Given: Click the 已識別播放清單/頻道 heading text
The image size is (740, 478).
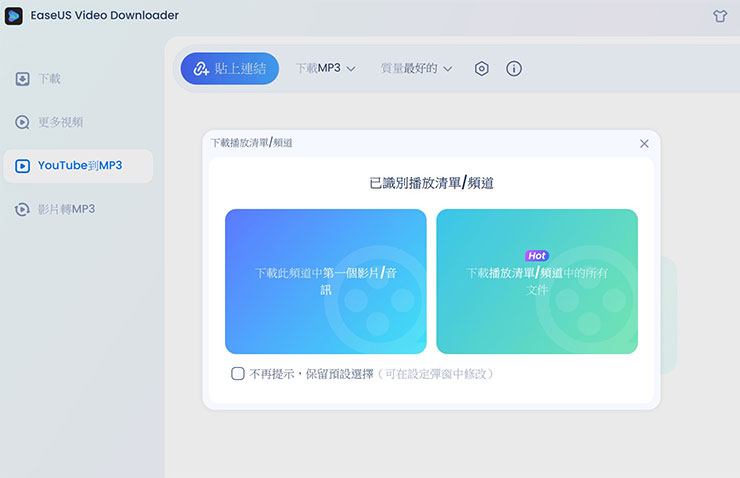Looking at the screenshot, I should (x=431, y=183).
